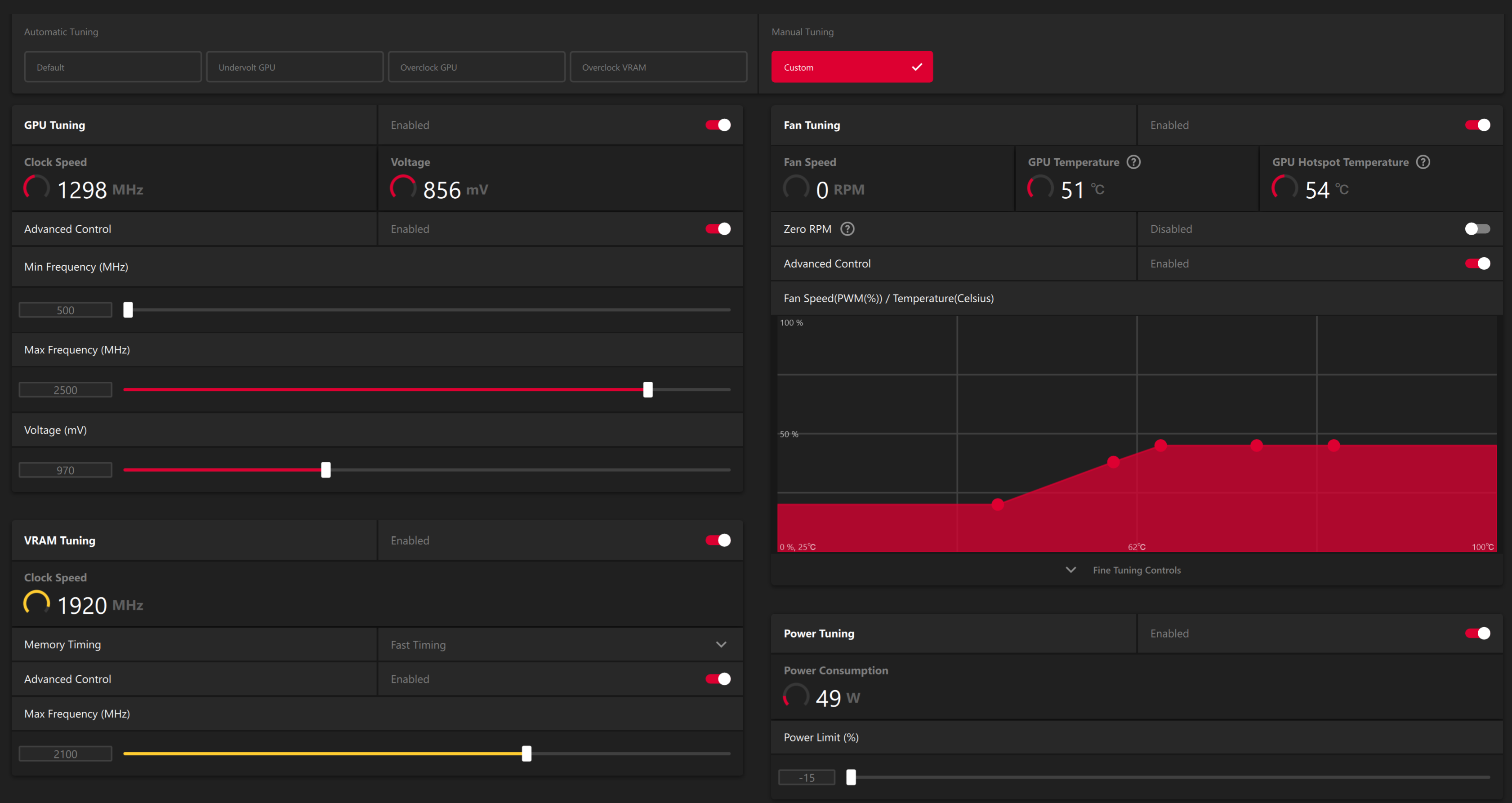Screen dimensions: 1512x803
Task: Click Fan Speed(PWM(%)) / Temperature label
Action: coord(889,298)
